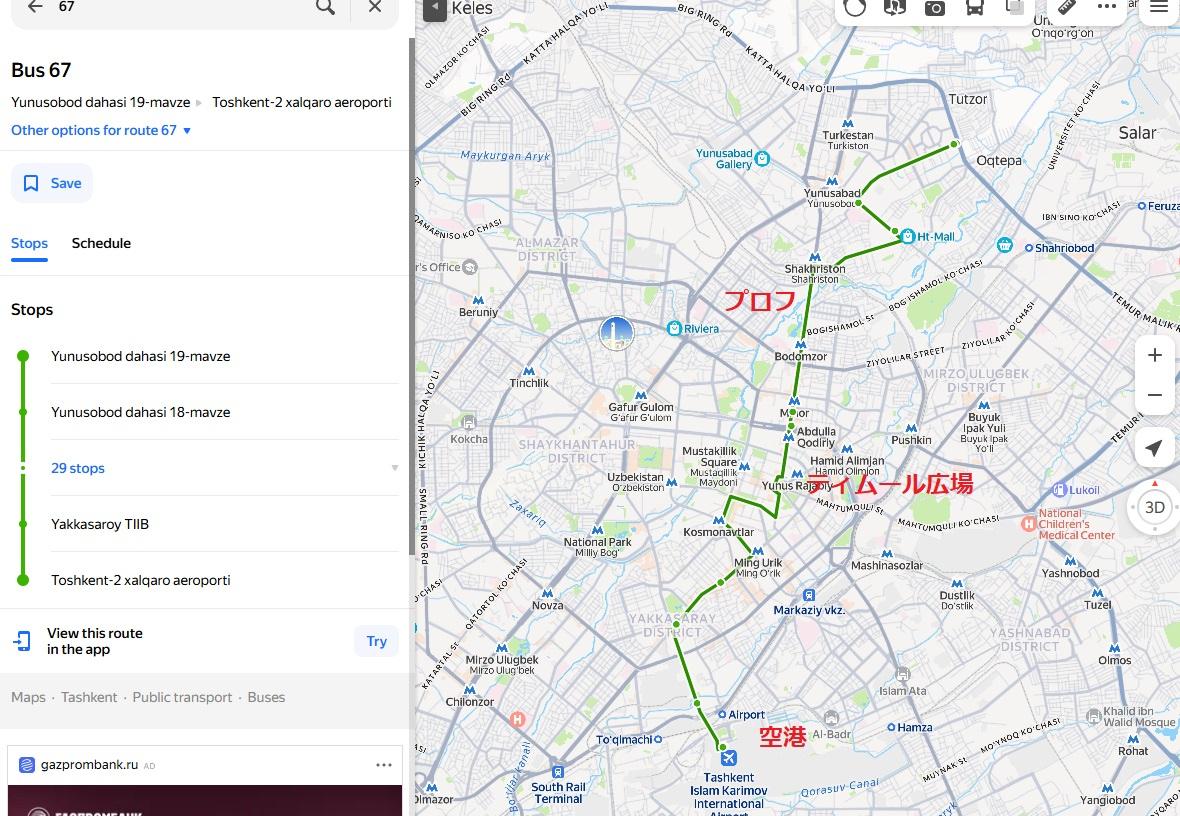
Task: Switch to the Schedule tab
Action: click(x=101, y=243)
